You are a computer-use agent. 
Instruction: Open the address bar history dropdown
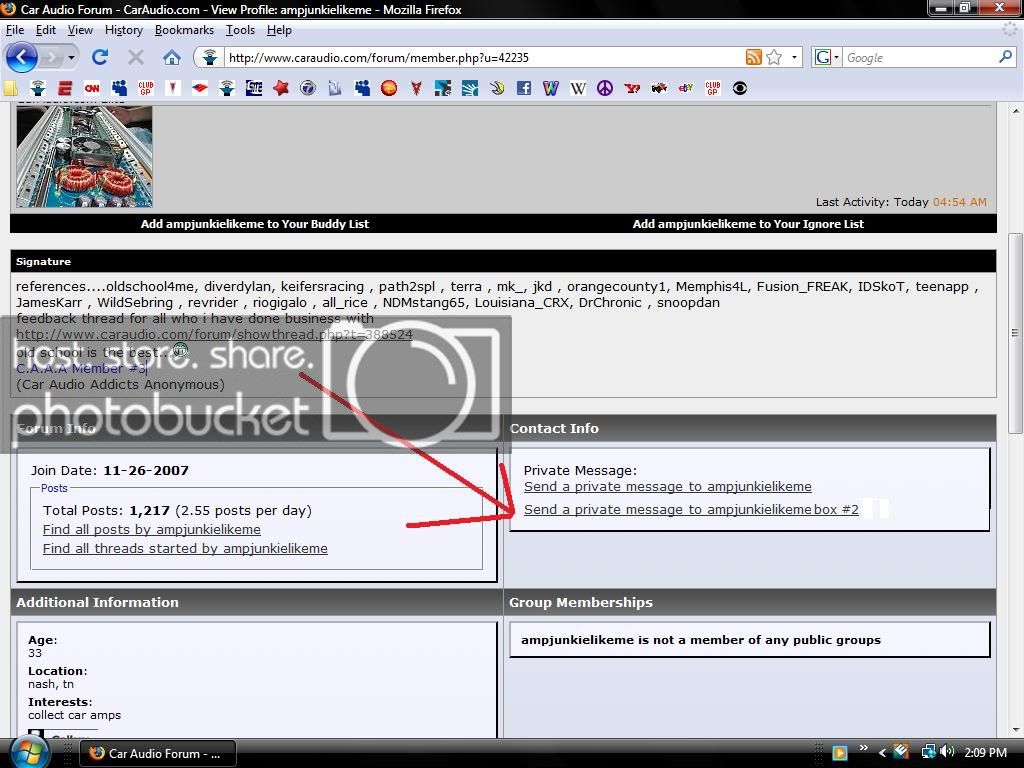794,57
